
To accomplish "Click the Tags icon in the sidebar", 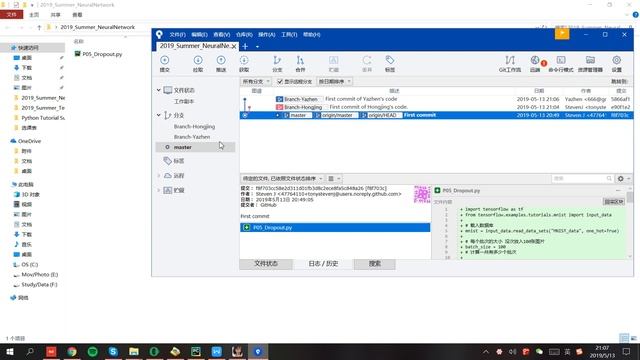I will pos(167,161).
